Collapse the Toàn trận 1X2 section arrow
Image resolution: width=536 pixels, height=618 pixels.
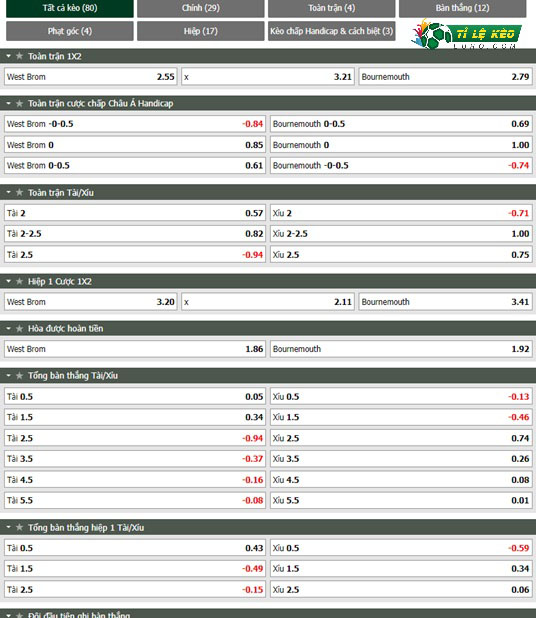tap(8, 56)
